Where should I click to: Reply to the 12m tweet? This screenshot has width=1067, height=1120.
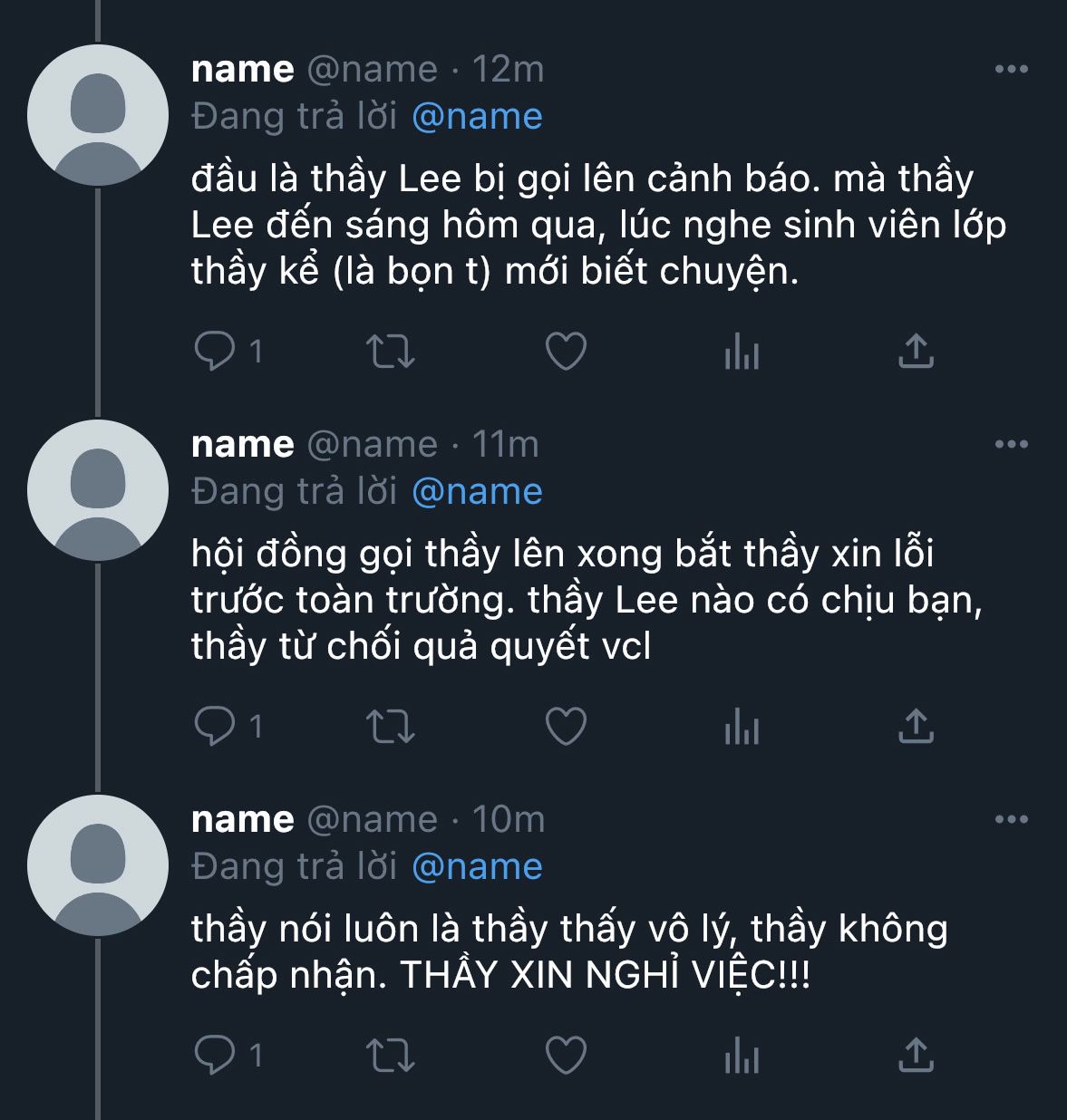[215, 352]
